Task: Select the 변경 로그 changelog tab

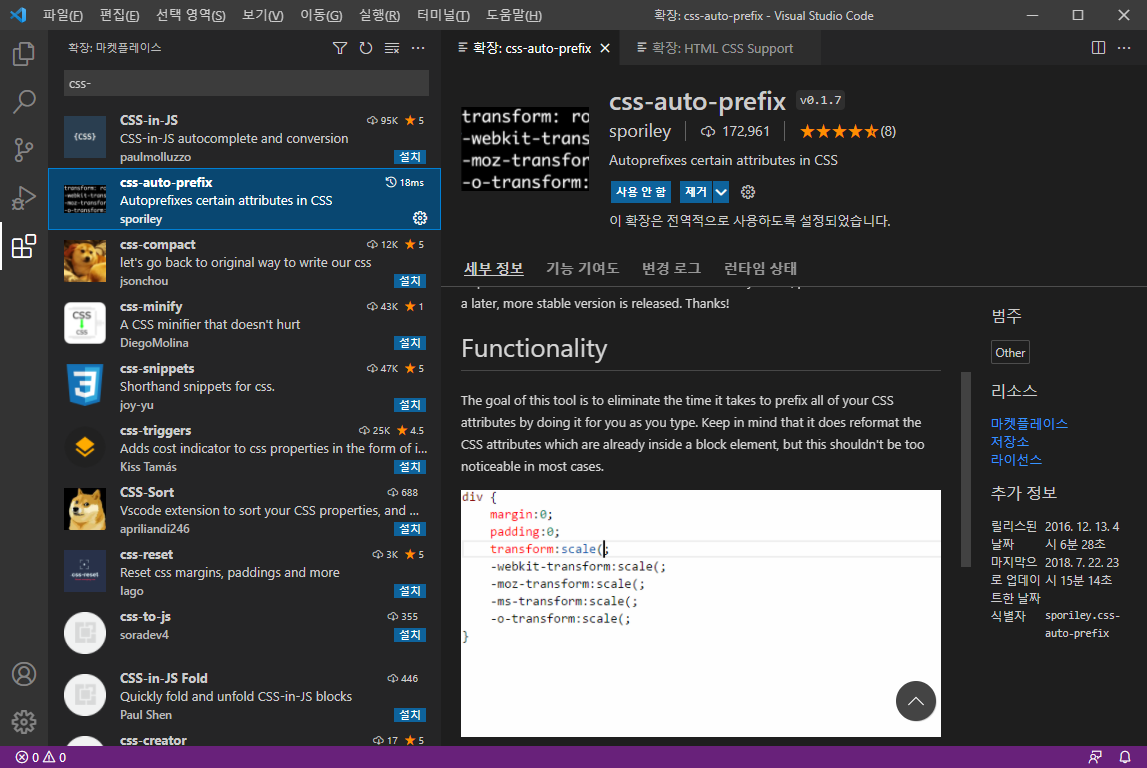Action: click(x=672, y=268)
